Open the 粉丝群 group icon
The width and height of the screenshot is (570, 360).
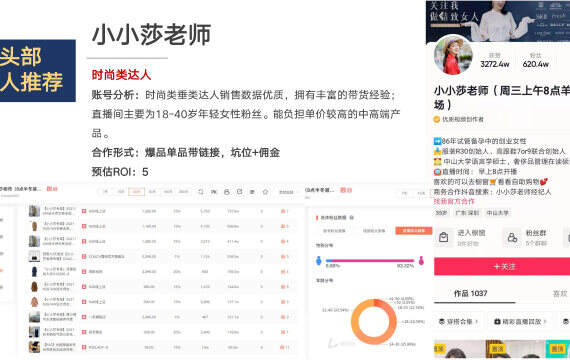tap(512, 237)
